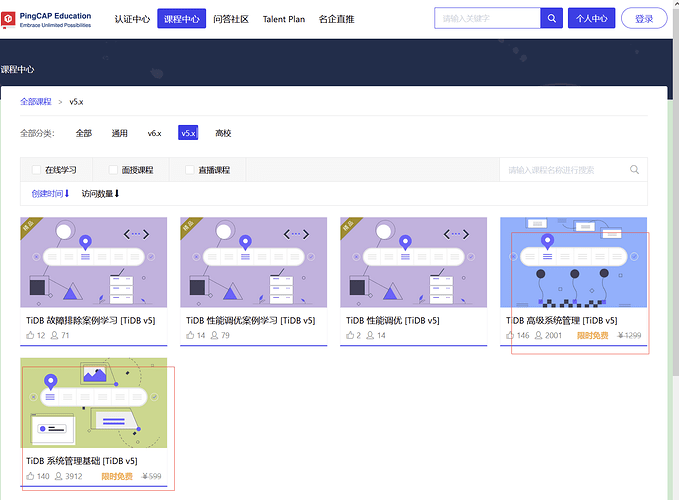The height and width of the screenshot is (500, 679).
Task: Open the TiDB 性能调优 [TiDB v5] course title
Action: click(393, 320)
